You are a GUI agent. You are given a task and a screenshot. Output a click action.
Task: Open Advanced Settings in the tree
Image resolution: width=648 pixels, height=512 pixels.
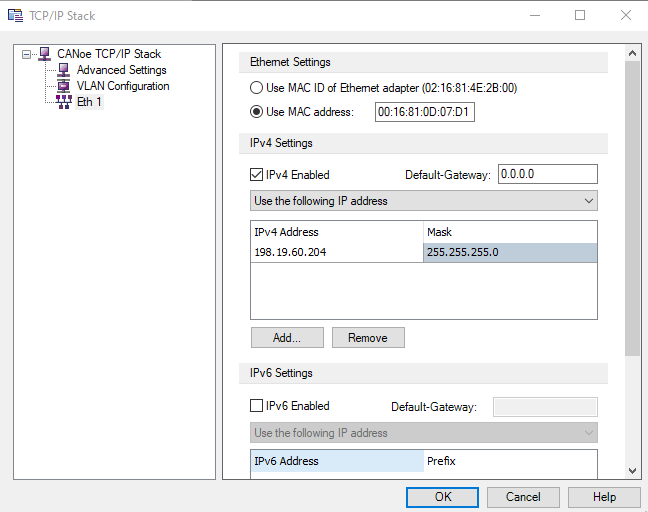point(122,70)
